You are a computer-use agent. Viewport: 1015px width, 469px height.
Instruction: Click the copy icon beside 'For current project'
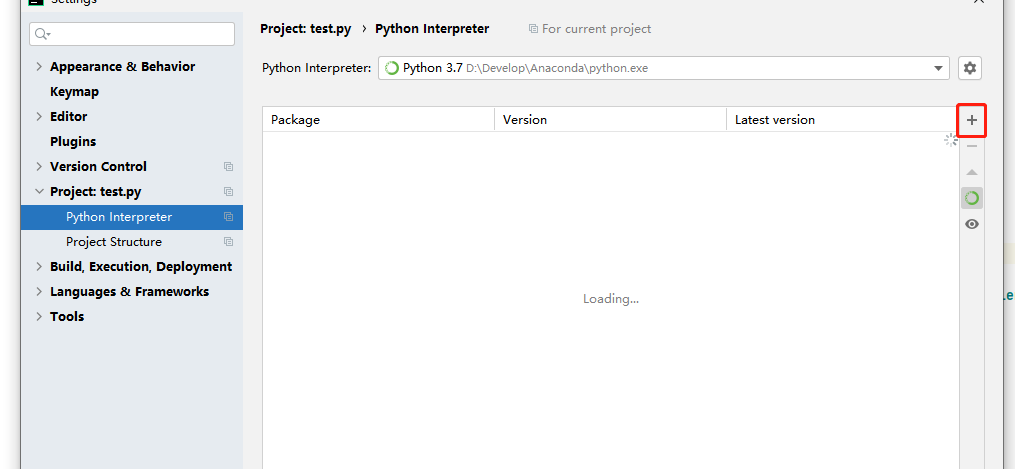coord(533,29)
